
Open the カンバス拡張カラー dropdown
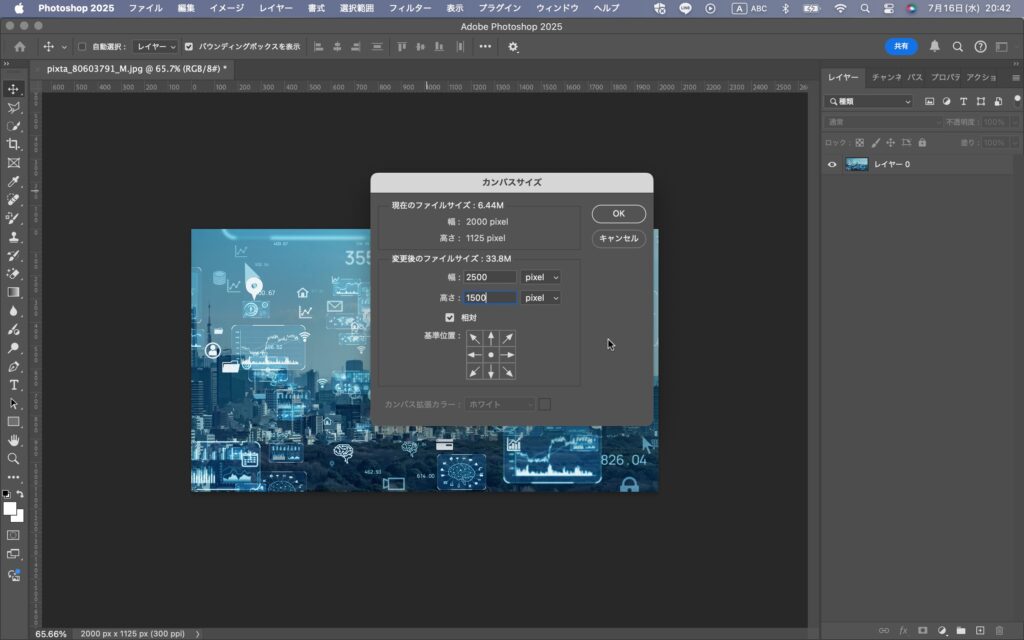[500, 404]
